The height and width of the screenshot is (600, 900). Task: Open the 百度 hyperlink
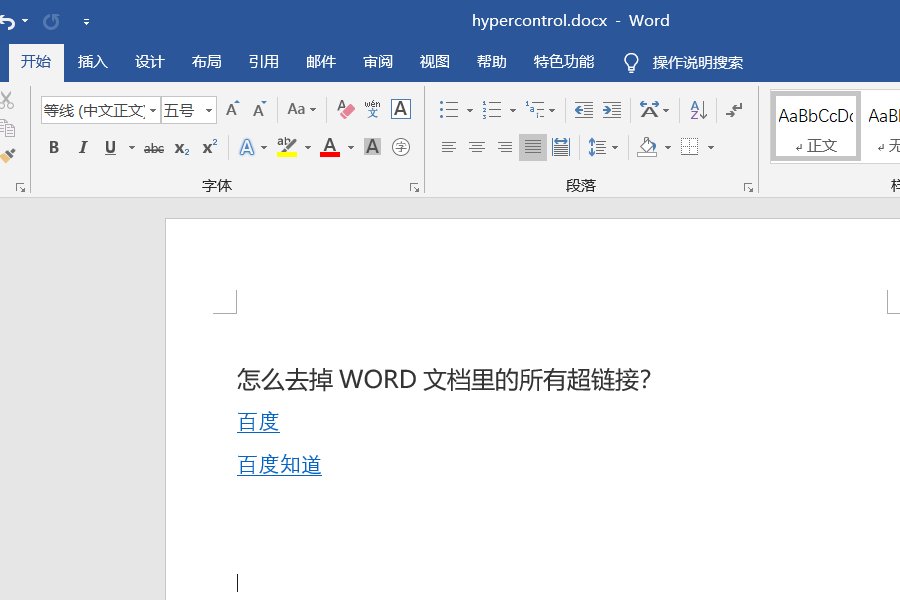[258, 421]
